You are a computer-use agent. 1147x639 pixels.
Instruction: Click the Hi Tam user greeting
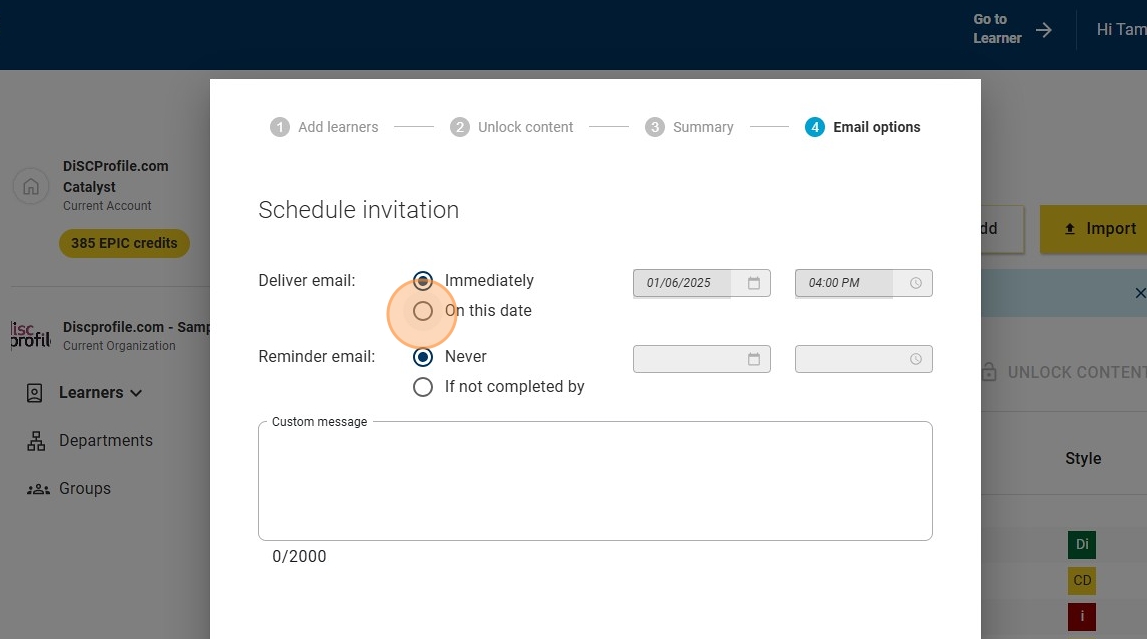click(x=1121, y=29)
